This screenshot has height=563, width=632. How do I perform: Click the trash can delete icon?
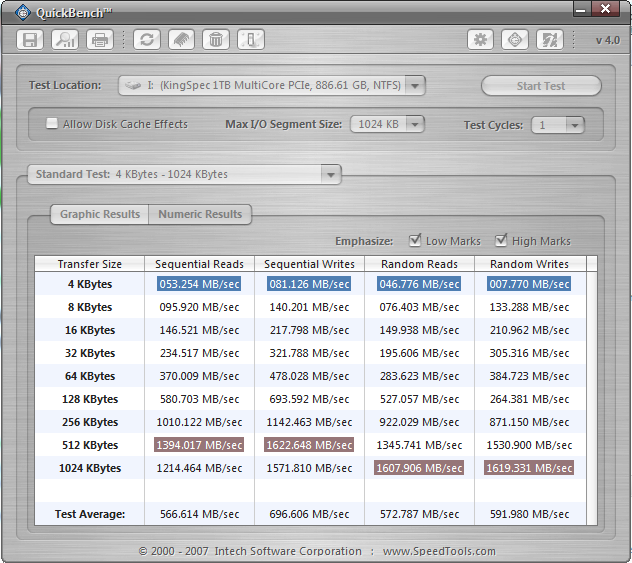pos(215,40)
